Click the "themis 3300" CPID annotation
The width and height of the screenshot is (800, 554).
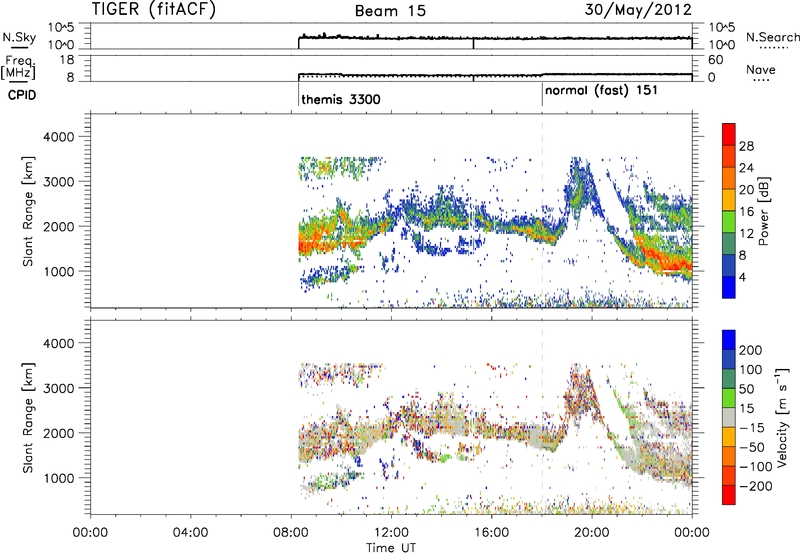tap(341, 99)
